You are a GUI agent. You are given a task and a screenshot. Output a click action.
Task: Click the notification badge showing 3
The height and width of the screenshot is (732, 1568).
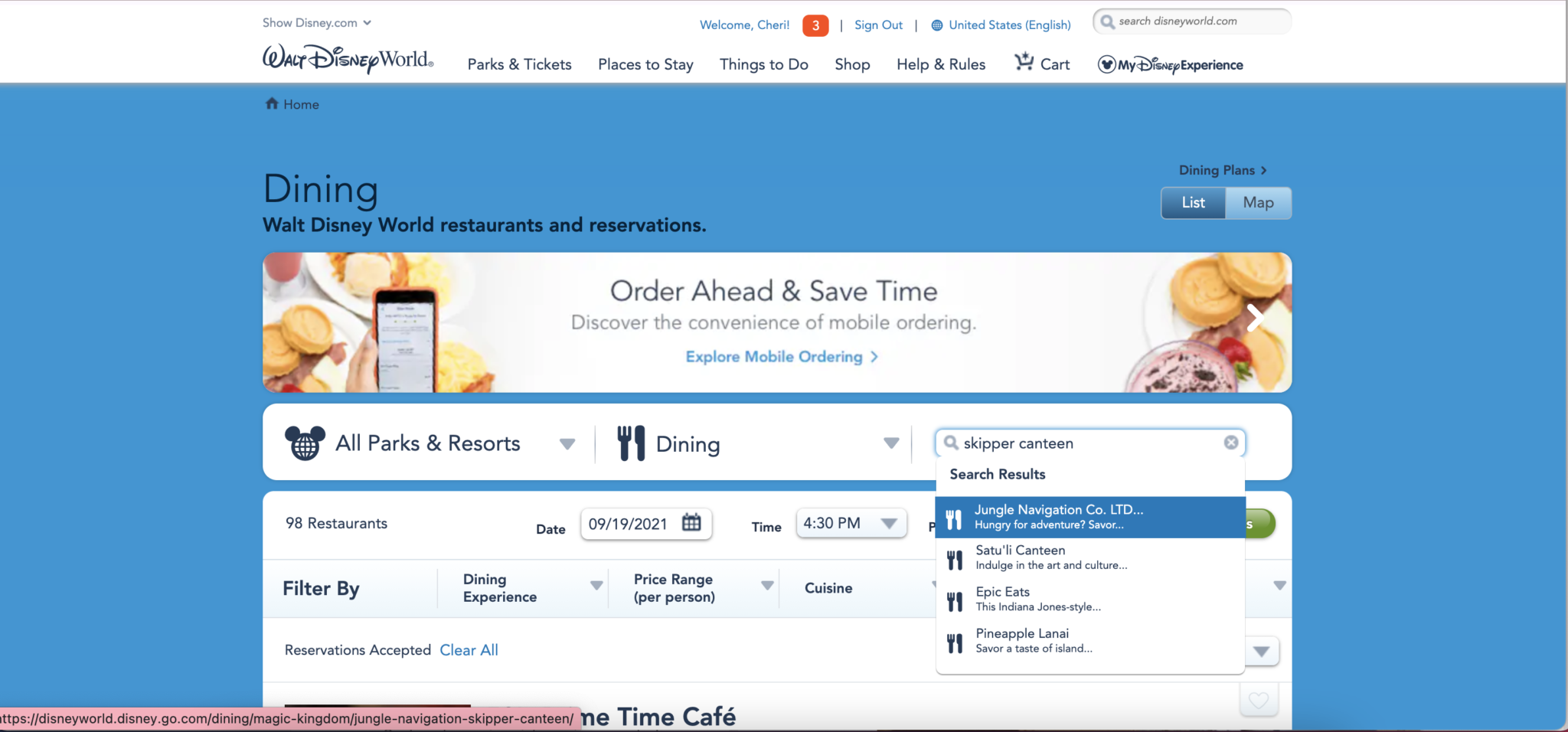tap(815, 25)
